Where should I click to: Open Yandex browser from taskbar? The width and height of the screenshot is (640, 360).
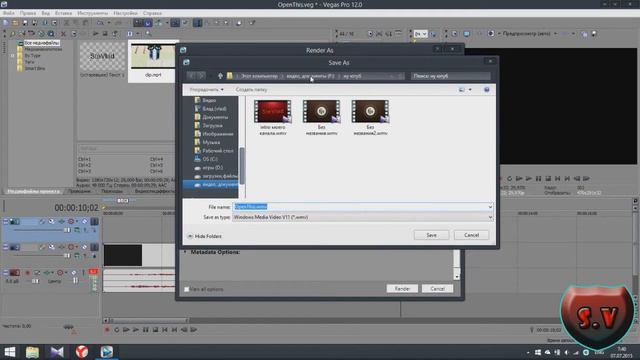82,352
